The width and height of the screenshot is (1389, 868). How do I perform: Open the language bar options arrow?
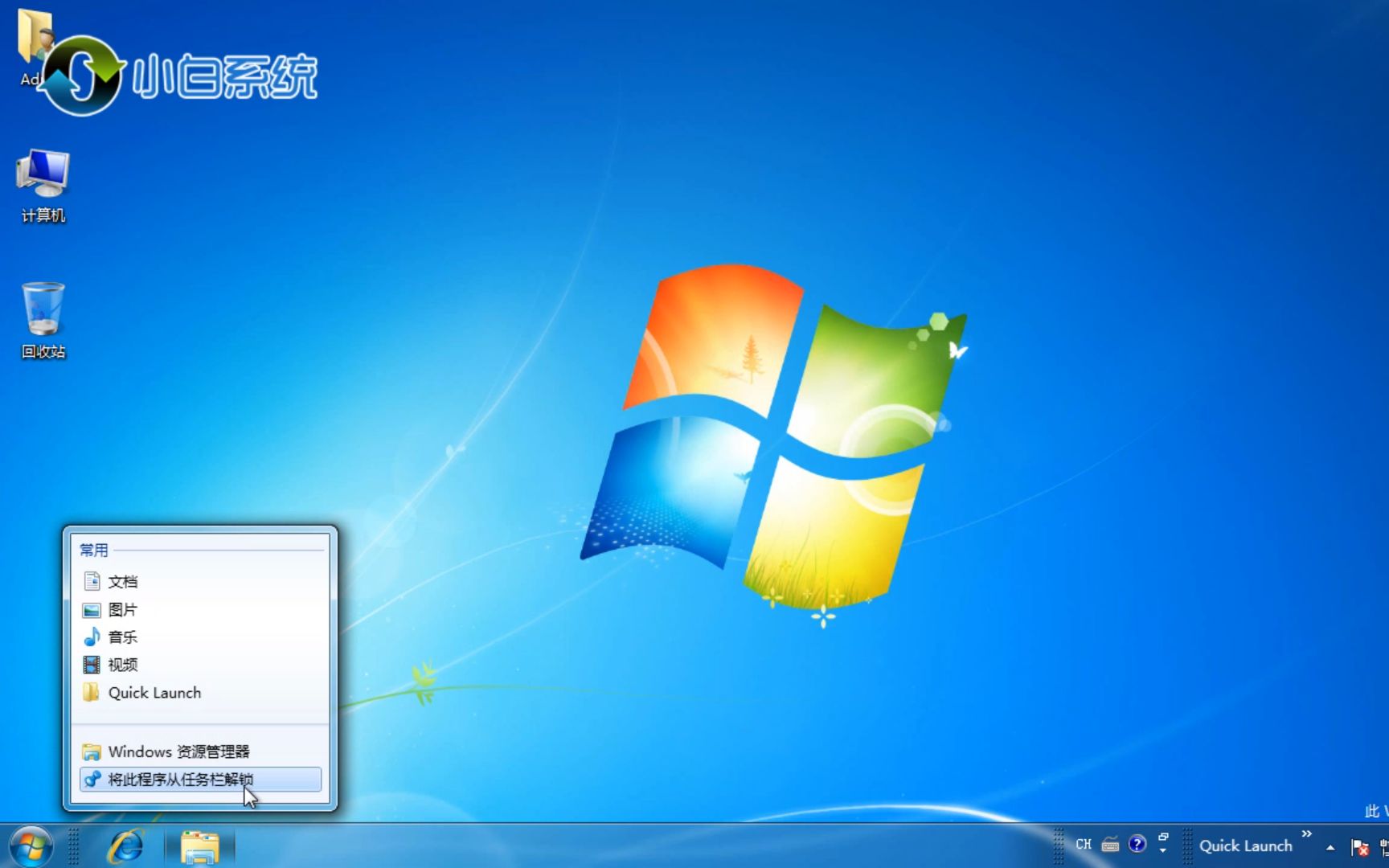(1163, 850)
